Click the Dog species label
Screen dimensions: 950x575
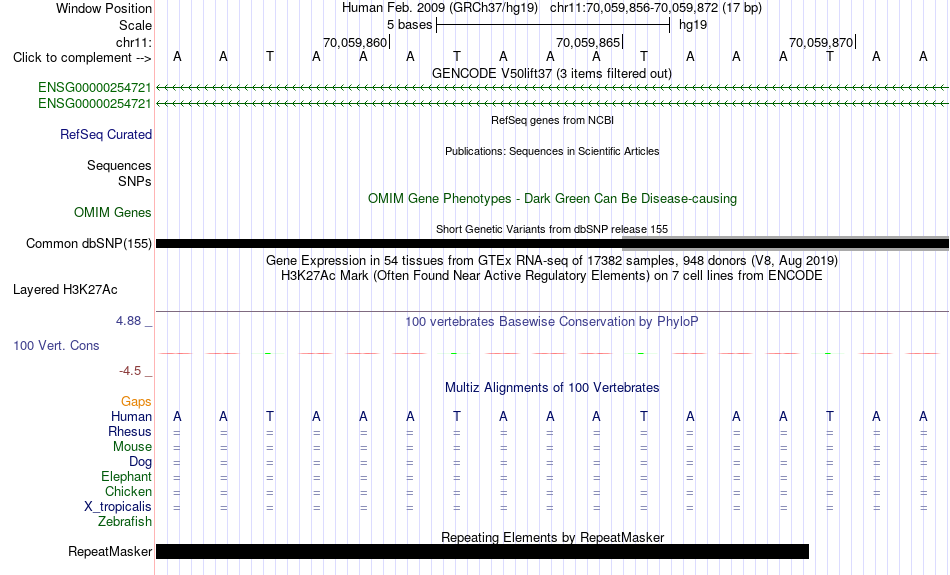[x=141, y=462]
